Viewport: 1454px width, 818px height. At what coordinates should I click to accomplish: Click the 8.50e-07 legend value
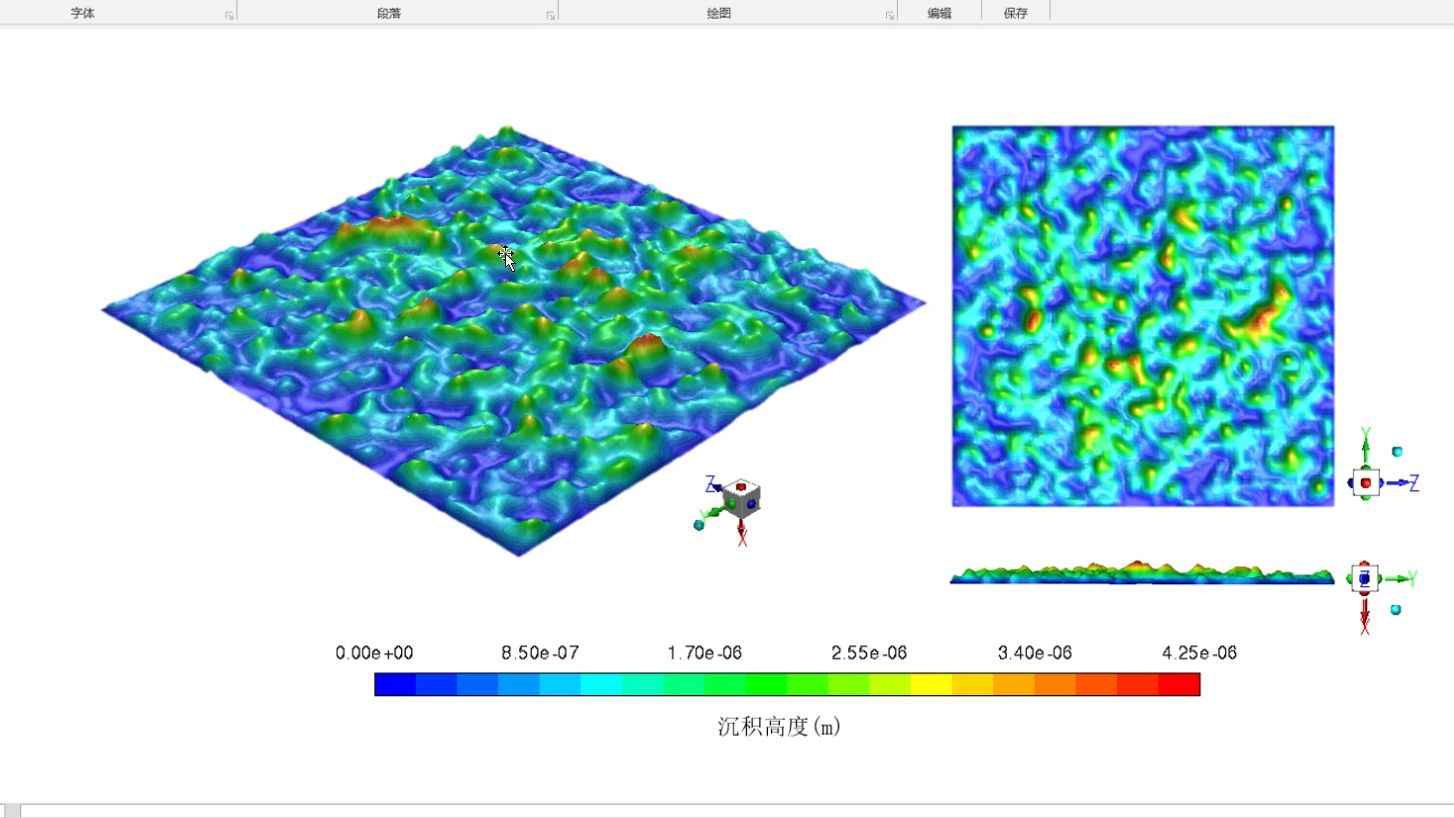(x=540, y=653)
